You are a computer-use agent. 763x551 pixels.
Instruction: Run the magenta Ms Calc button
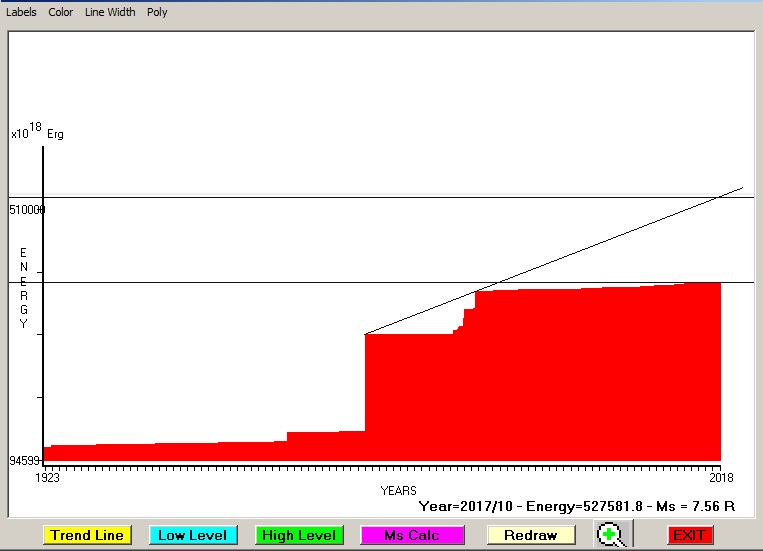(411, 535)
